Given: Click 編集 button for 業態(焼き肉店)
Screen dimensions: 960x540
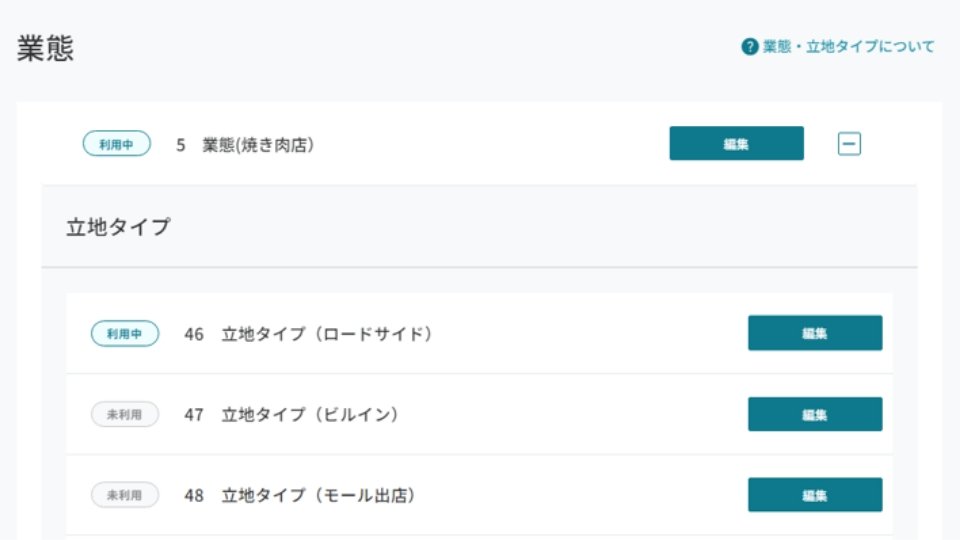Looking at the screenshot, I should 736,143.
